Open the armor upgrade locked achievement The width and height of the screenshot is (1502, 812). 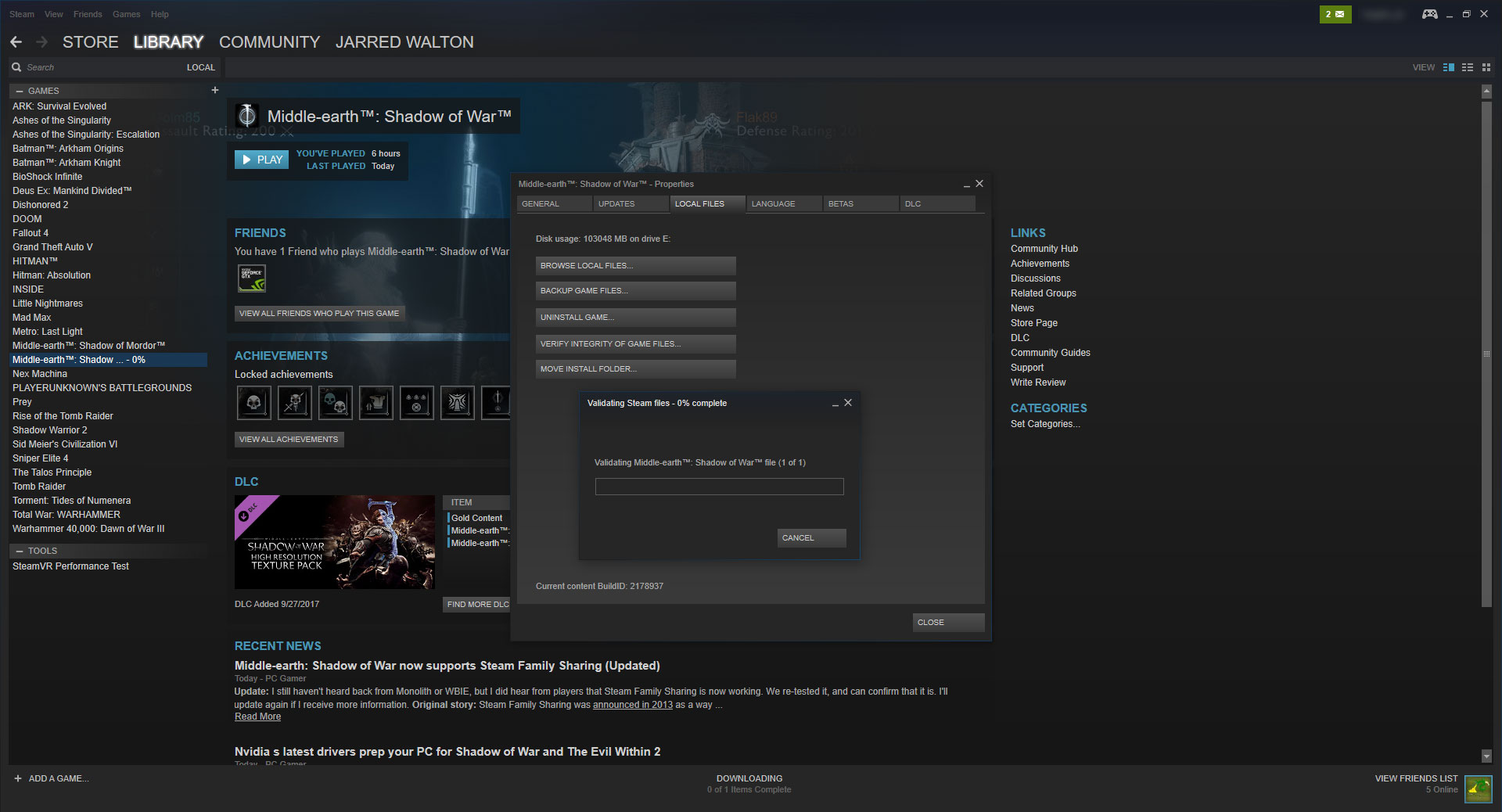click(376, 403)
